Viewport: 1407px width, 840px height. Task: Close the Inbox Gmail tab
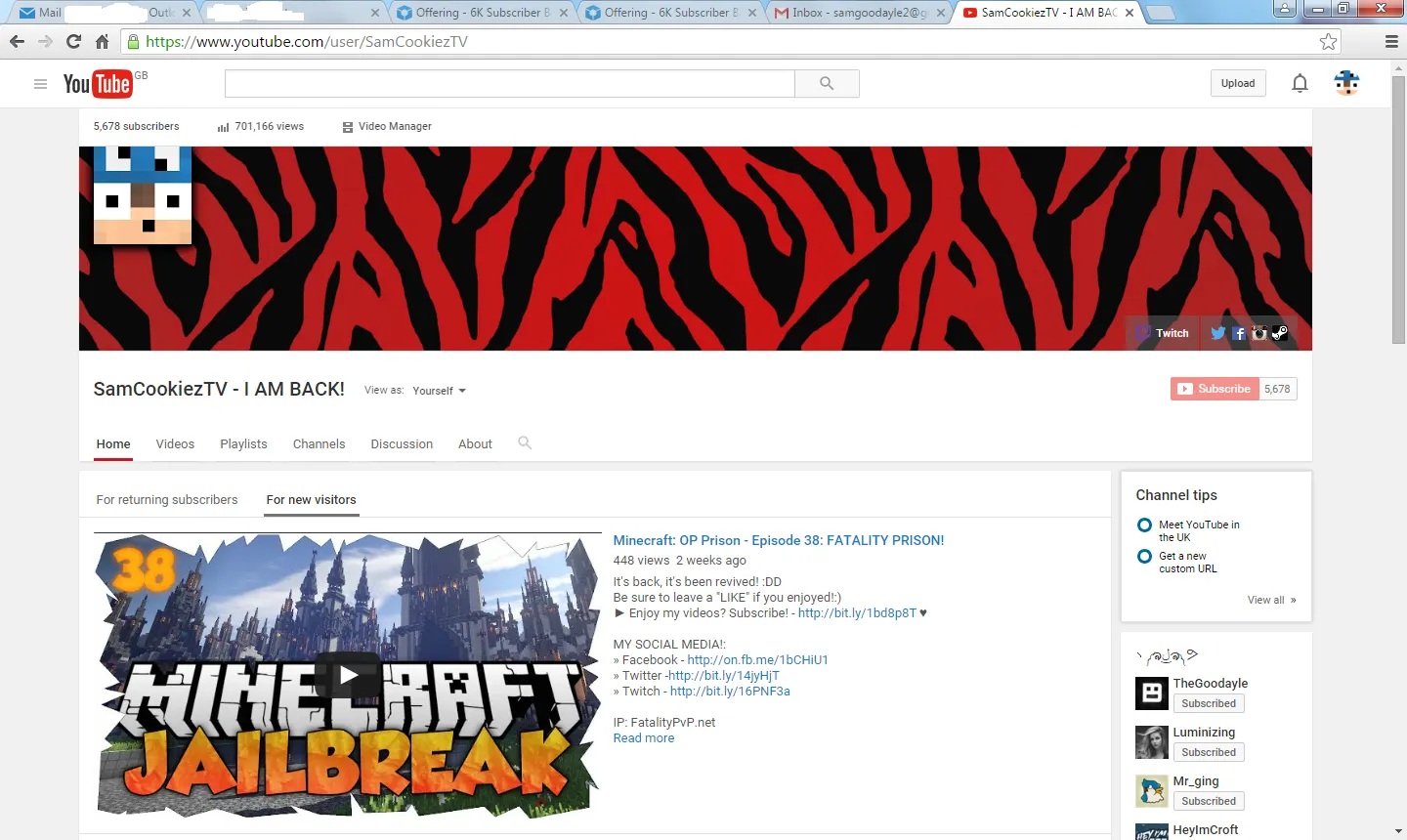pos(941,13)
